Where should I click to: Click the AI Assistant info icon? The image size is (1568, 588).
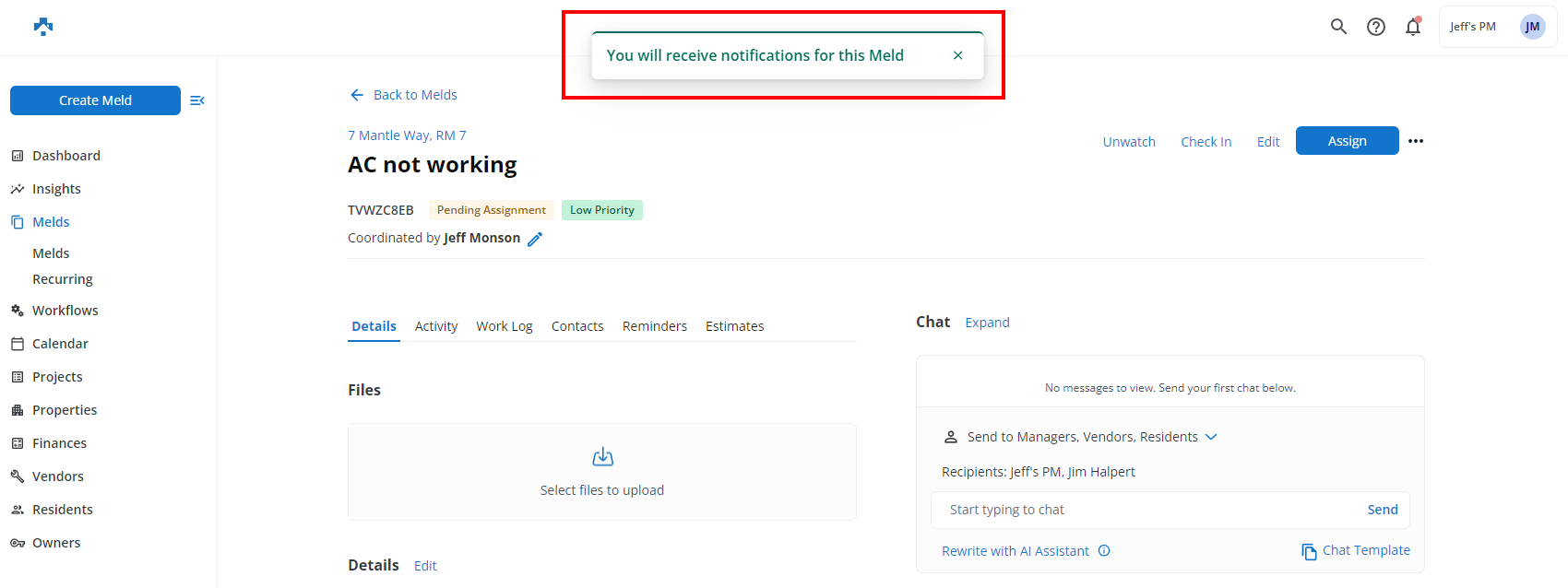pyautogui.click(x=1104, y=551)
